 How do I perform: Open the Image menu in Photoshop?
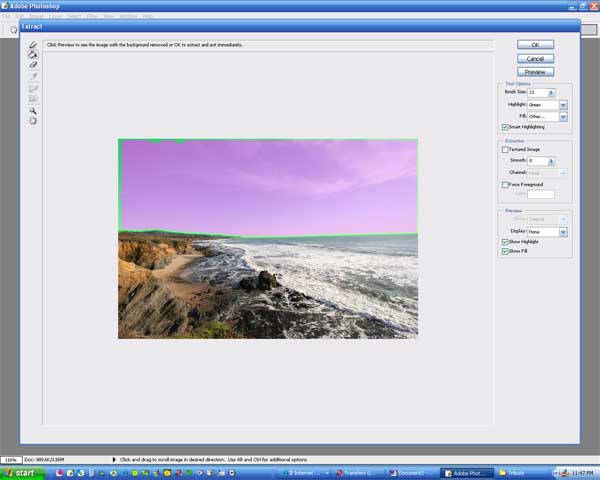37,16
